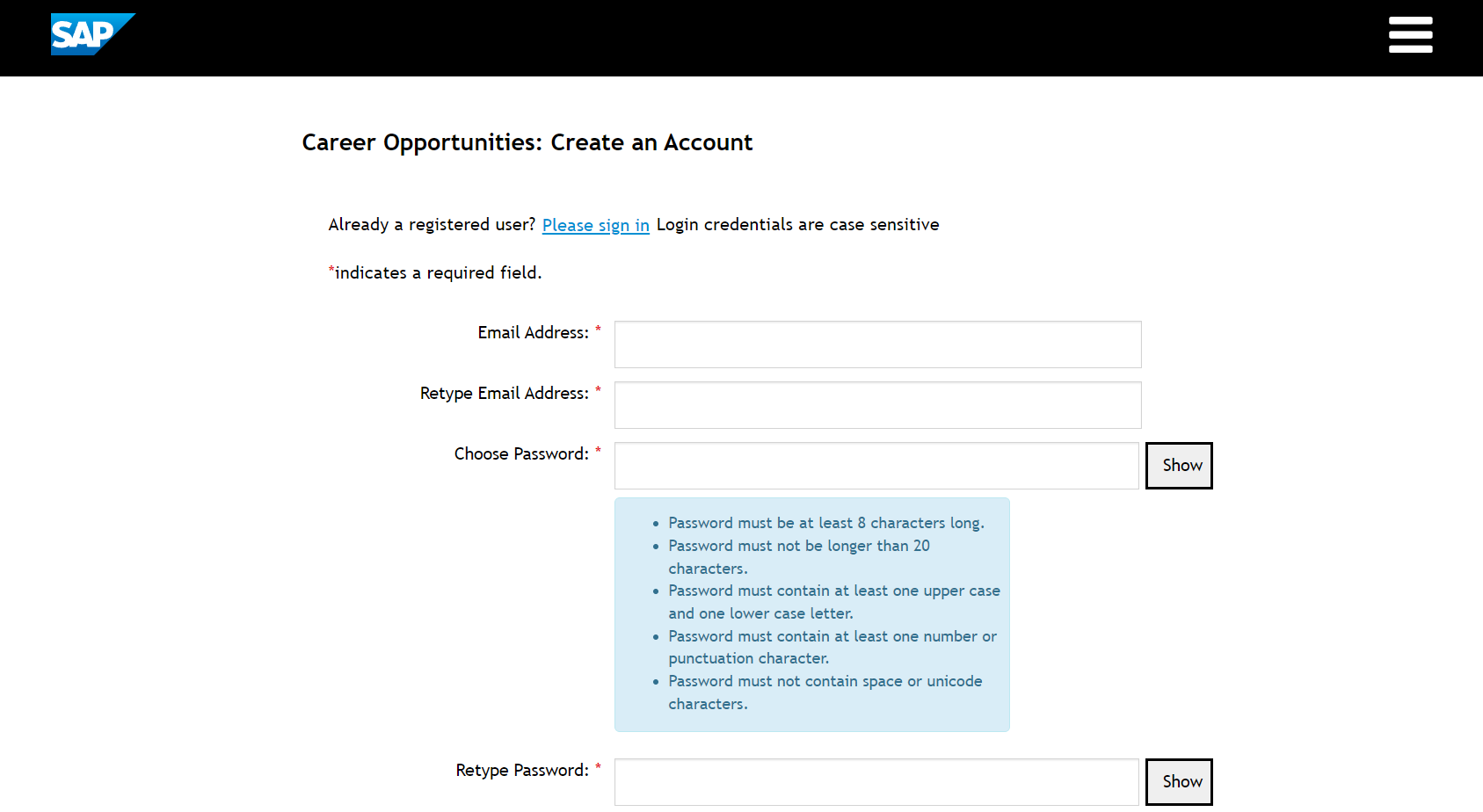Focus the Email Address input field
The image size is (1483, 812).
coord(877,344)
